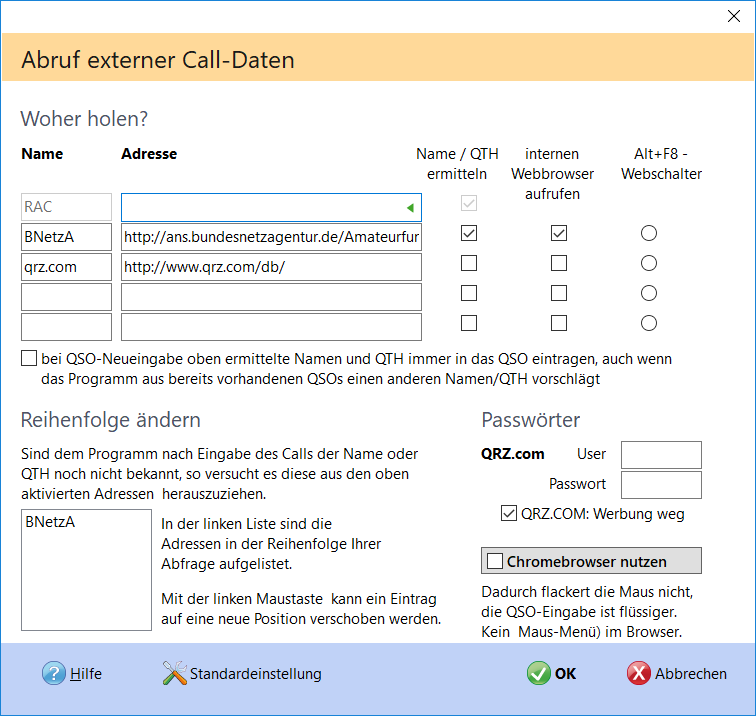The width and height of the screenshot is (756, 716).
Task: Click the Standardeinstellung button text
Action: pos(256,674)
